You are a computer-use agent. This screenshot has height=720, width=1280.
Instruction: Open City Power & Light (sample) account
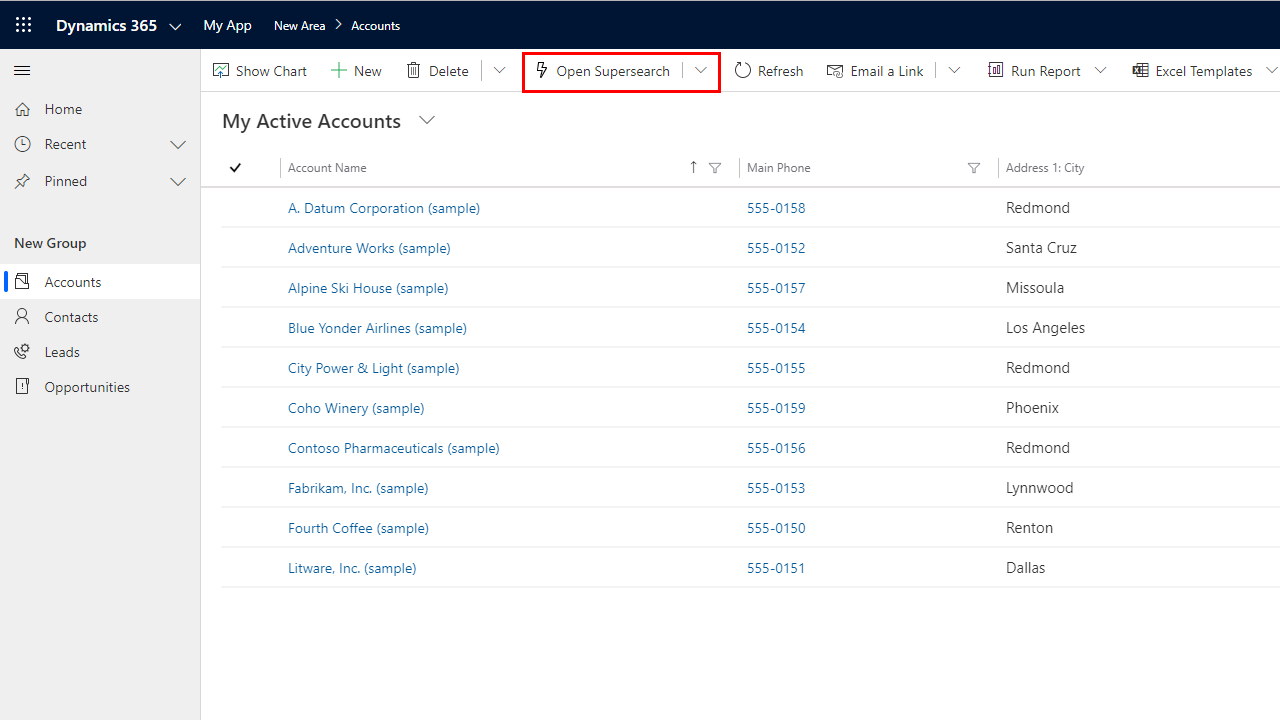coord(374,368)
